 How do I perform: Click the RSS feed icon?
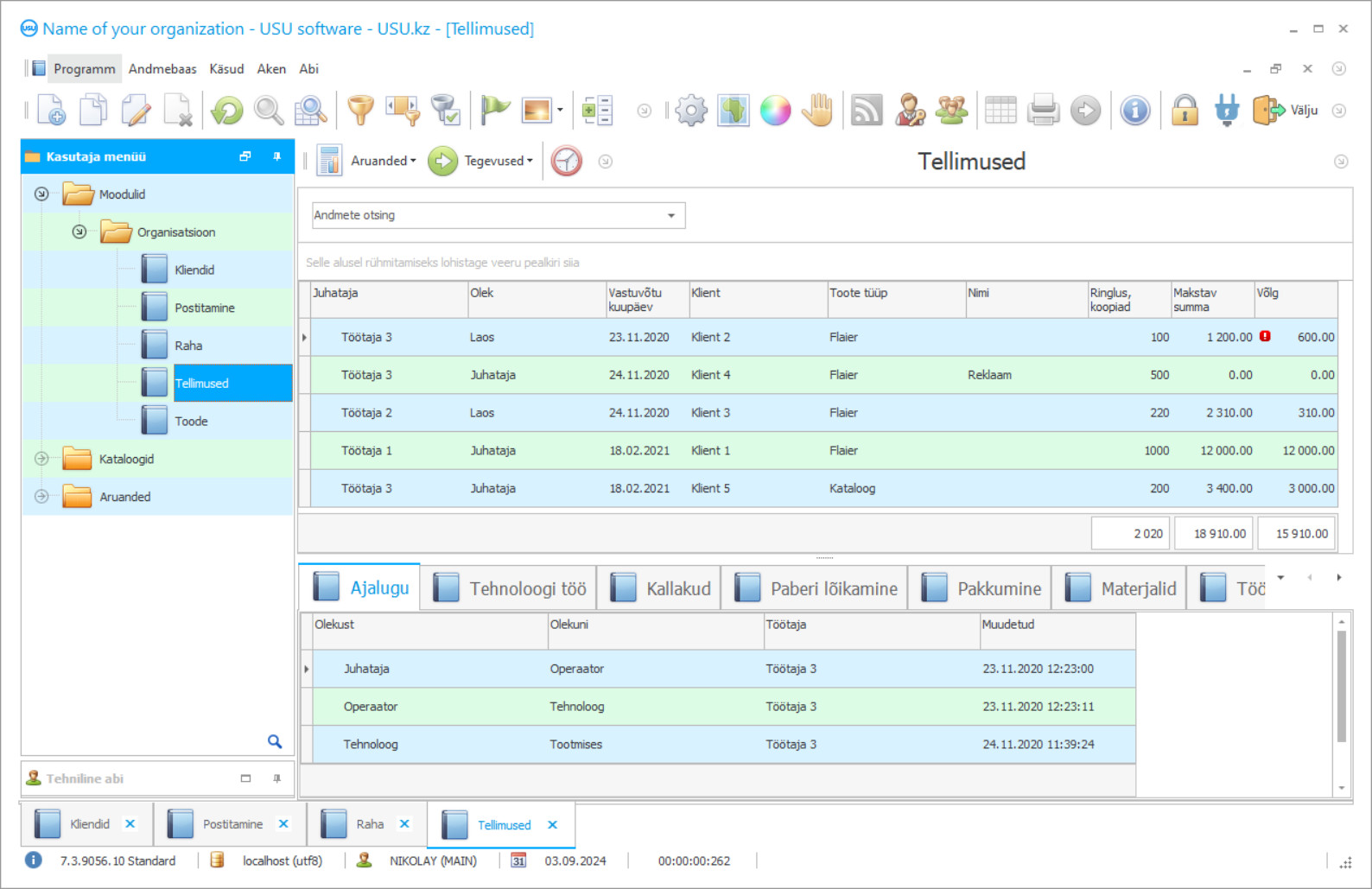pyautogui.click(x=867, y=111)
